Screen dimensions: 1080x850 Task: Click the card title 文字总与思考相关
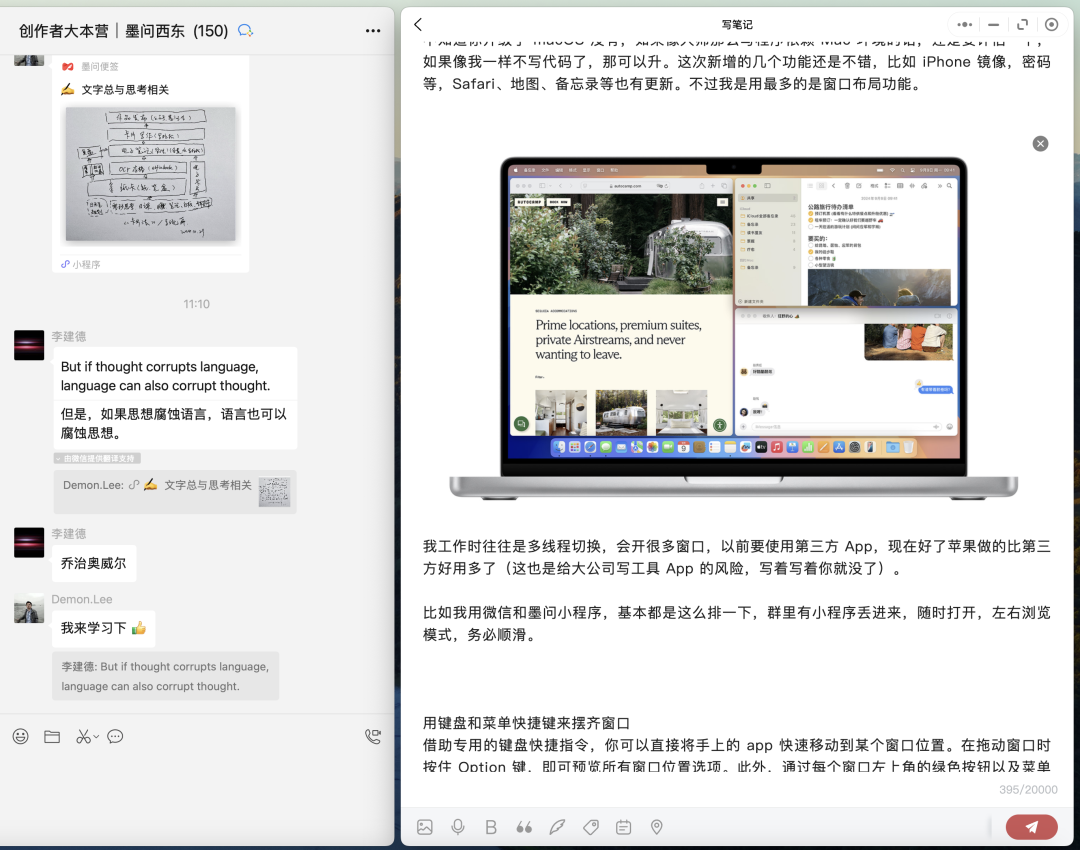pos(125,90)
